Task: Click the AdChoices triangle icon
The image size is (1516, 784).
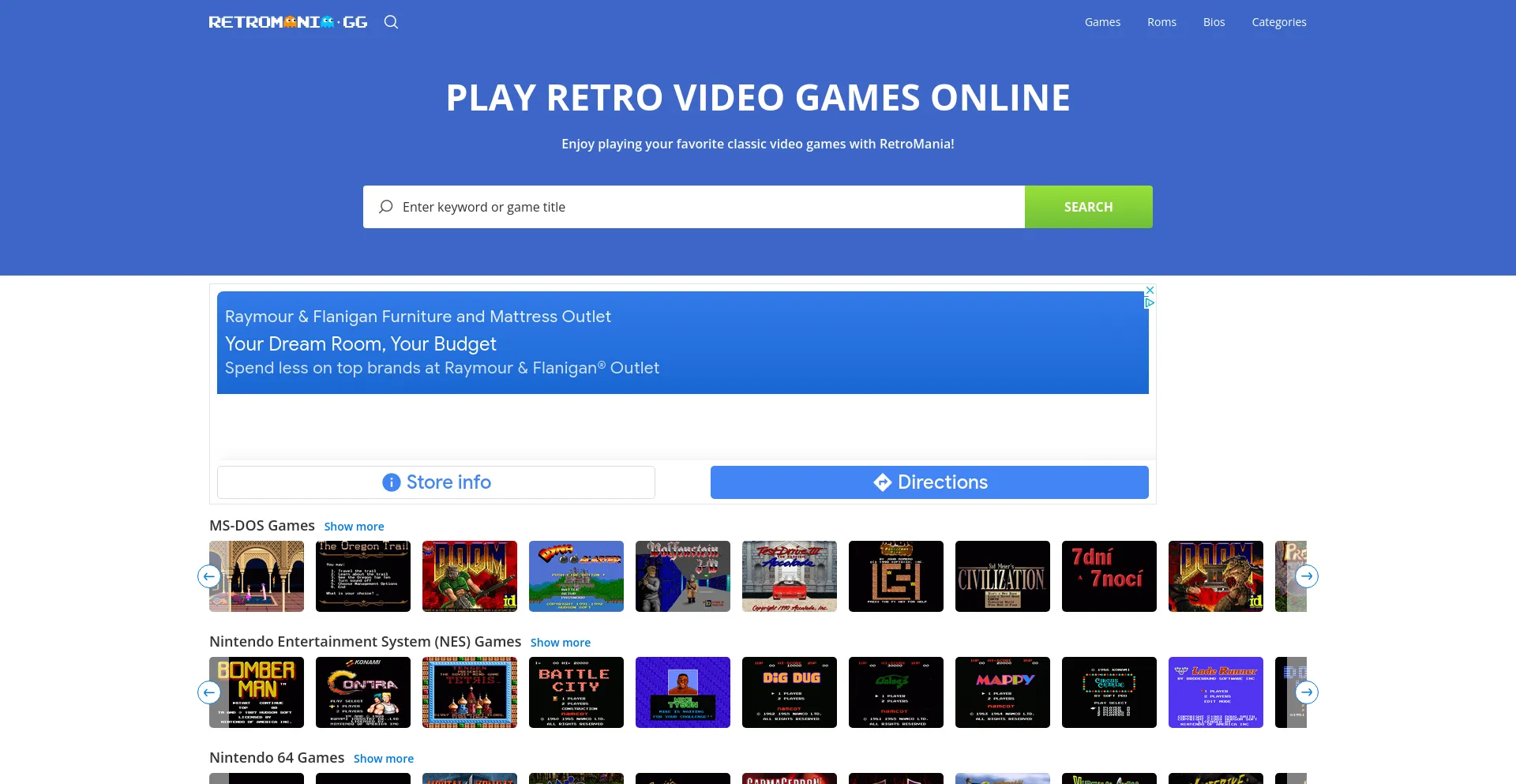Action: coord(1150,302)
